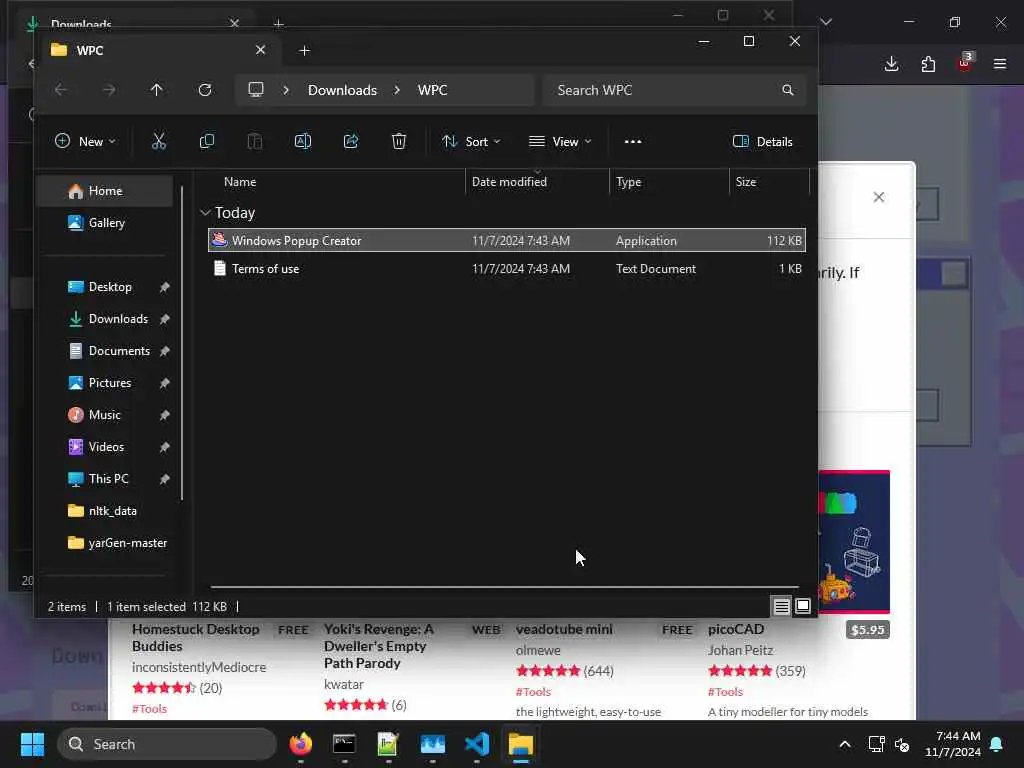The height and width of the screenshot is (768, 1024).
Task: Open the terminal from the taskbar
Action: pyautogui.click(x=344, y=744)
